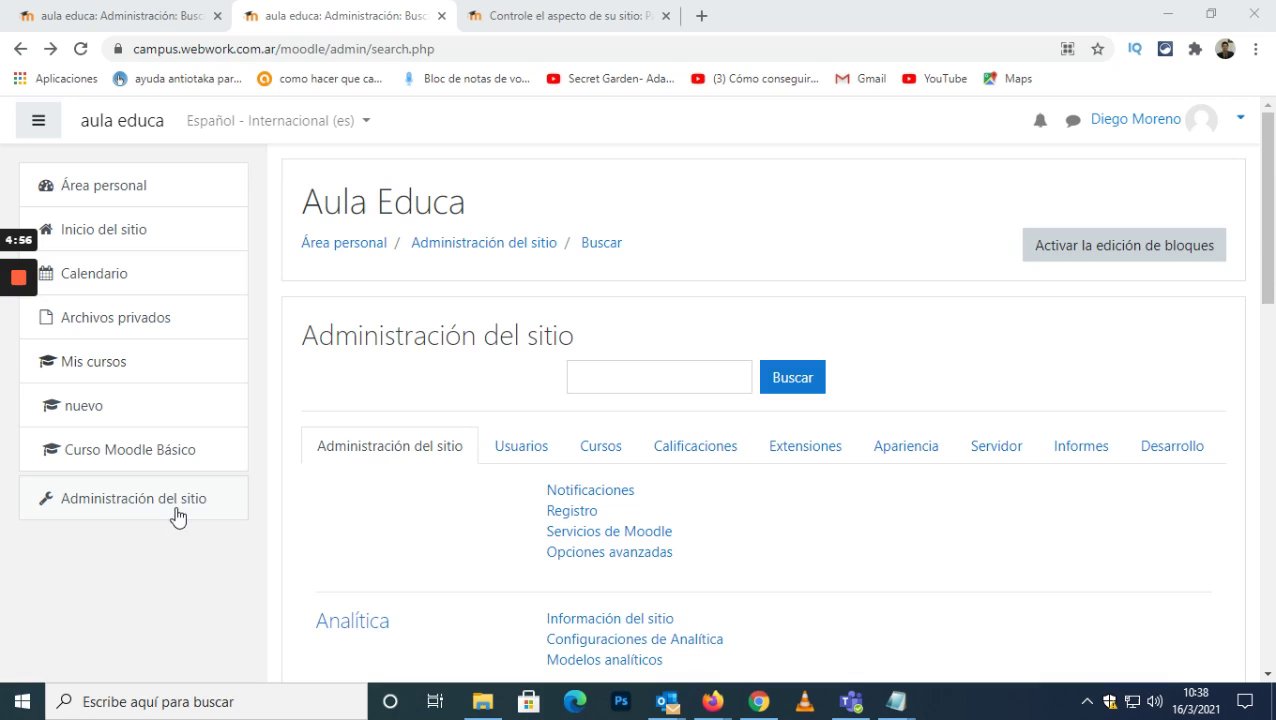Viewport: 1276px width, 720px height.
Task: Click the address bar URL
Action: 283,48
